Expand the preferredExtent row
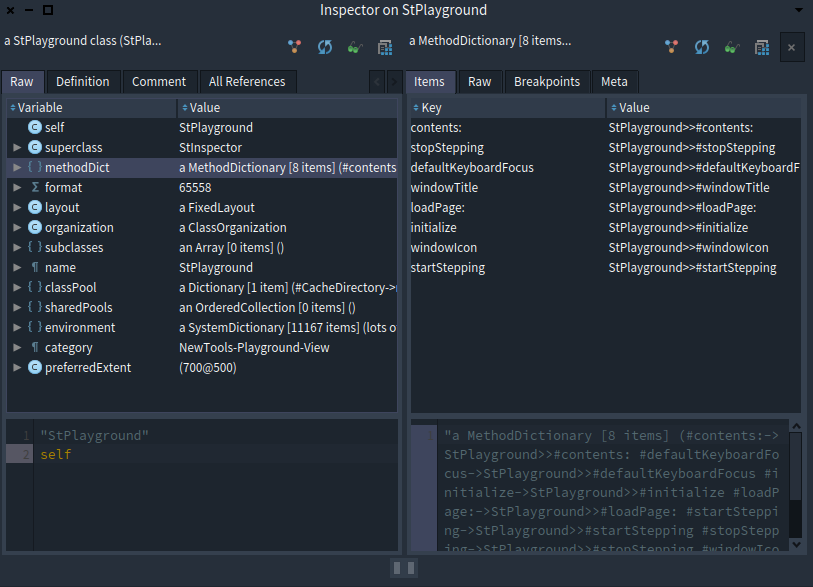 17,367
